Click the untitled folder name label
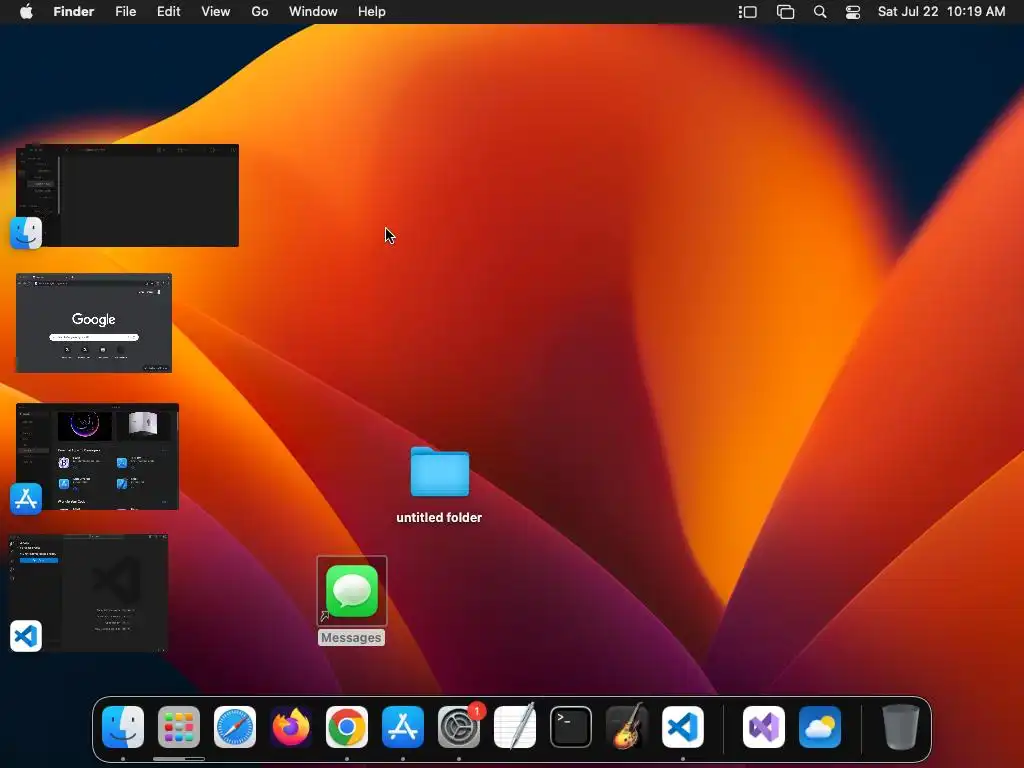 pyautogui.click(x=439, y=517)
